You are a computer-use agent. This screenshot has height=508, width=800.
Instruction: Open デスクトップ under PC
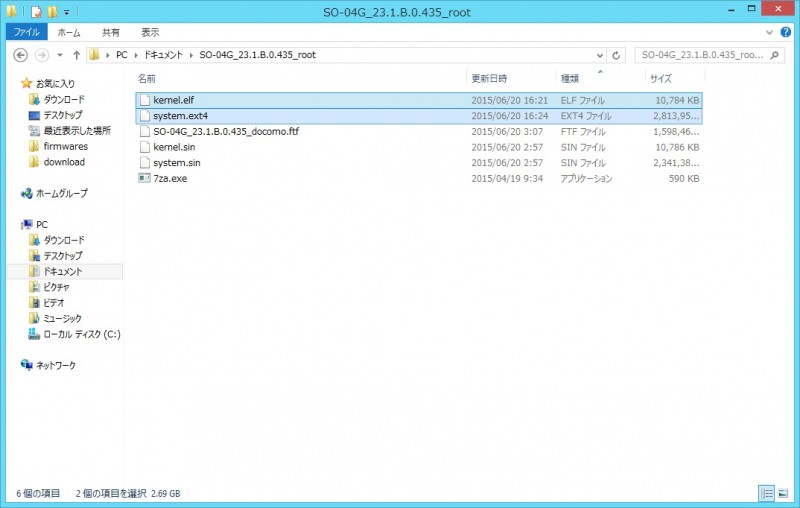(x=62, y=256)
